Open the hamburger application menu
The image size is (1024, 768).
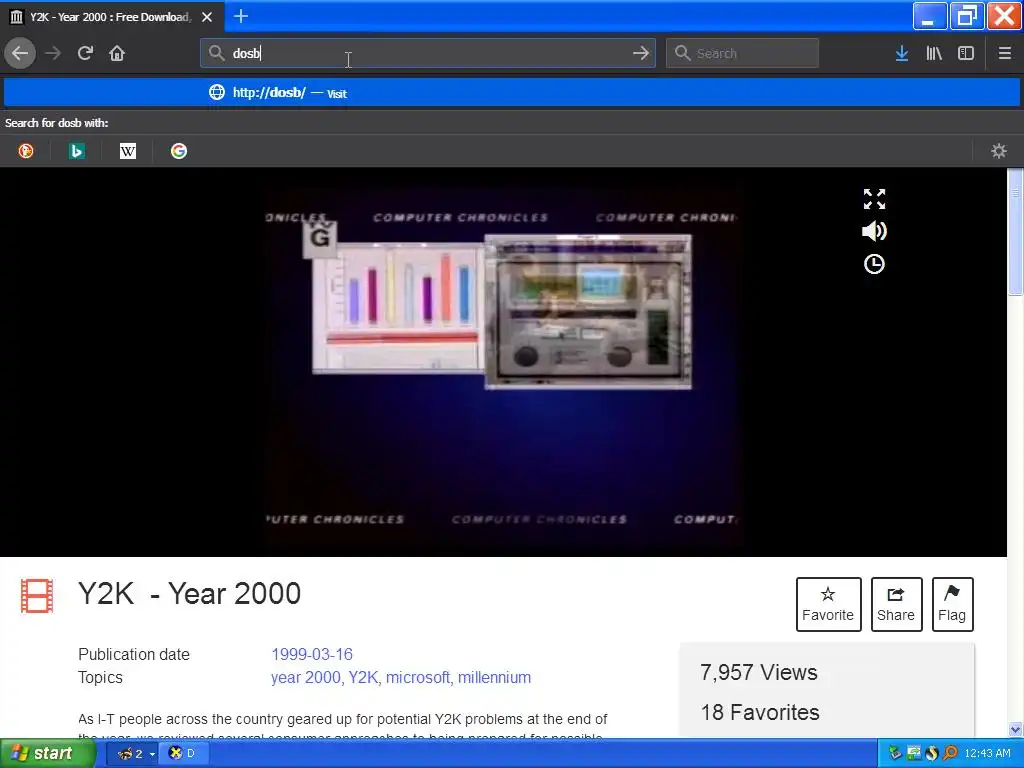(1004, 54)
